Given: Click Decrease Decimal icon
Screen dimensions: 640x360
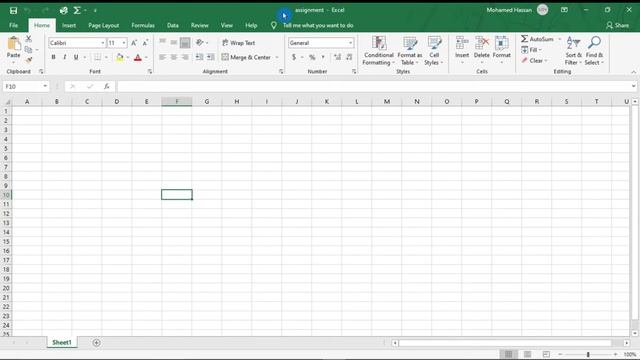Looking at the screenshot, I should (x=349, y=57).
